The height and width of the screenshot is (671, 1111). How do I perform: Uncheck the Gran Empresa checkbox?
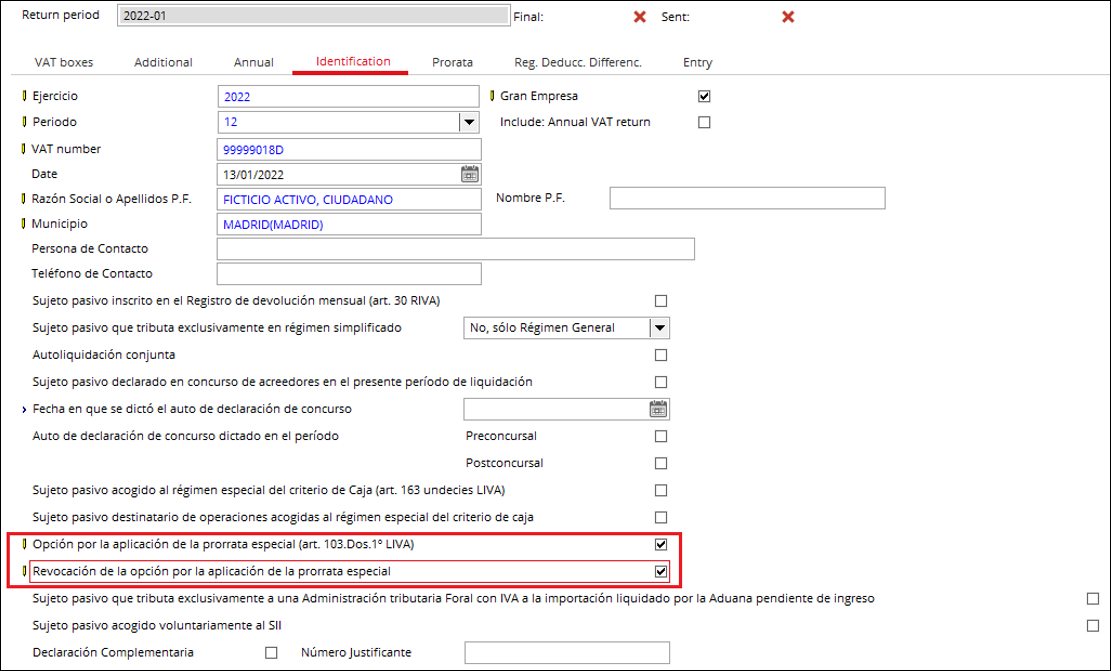[x=704, y=96]
